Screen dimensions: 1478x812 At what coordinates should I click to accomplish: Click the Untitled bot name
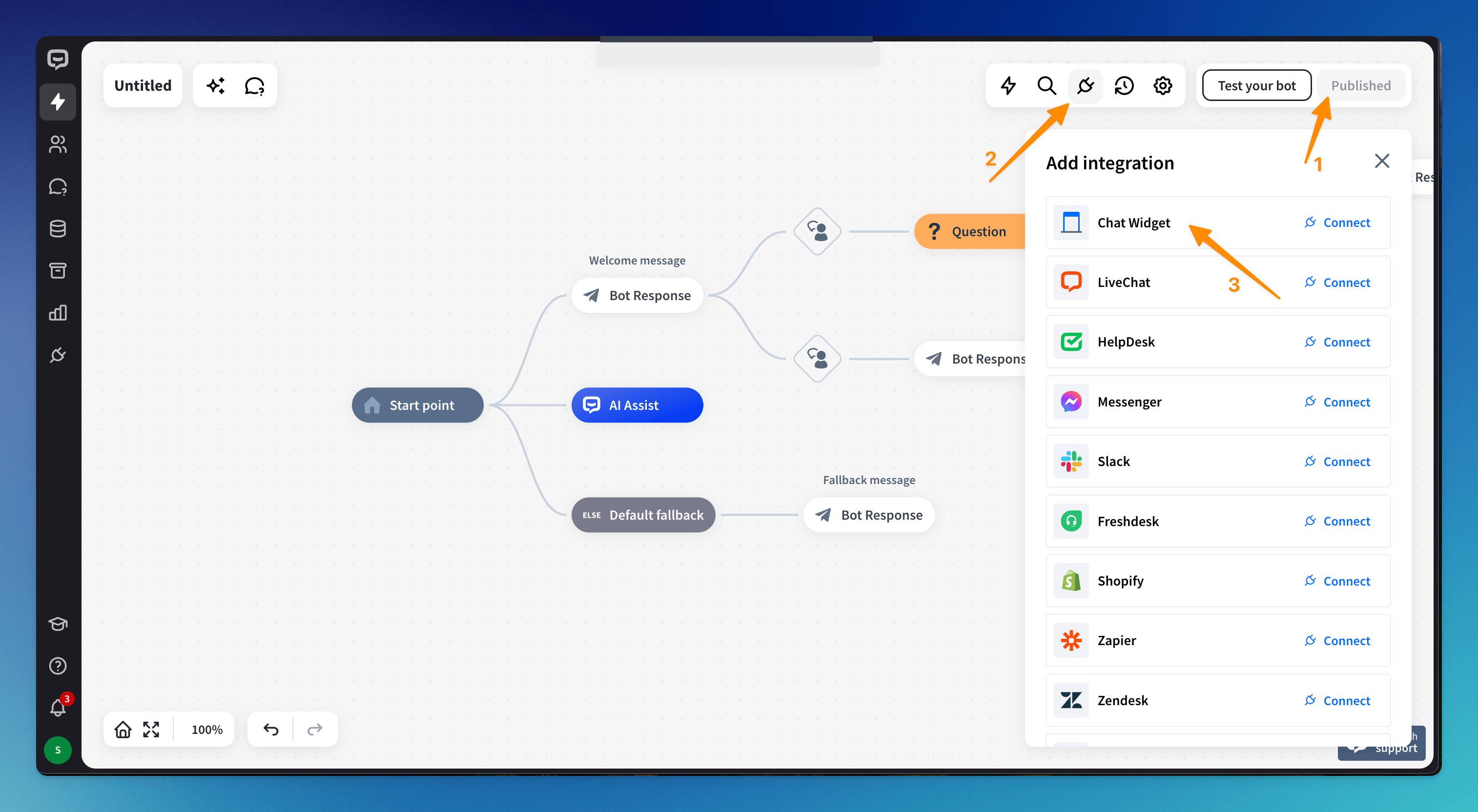click(143, 85)
